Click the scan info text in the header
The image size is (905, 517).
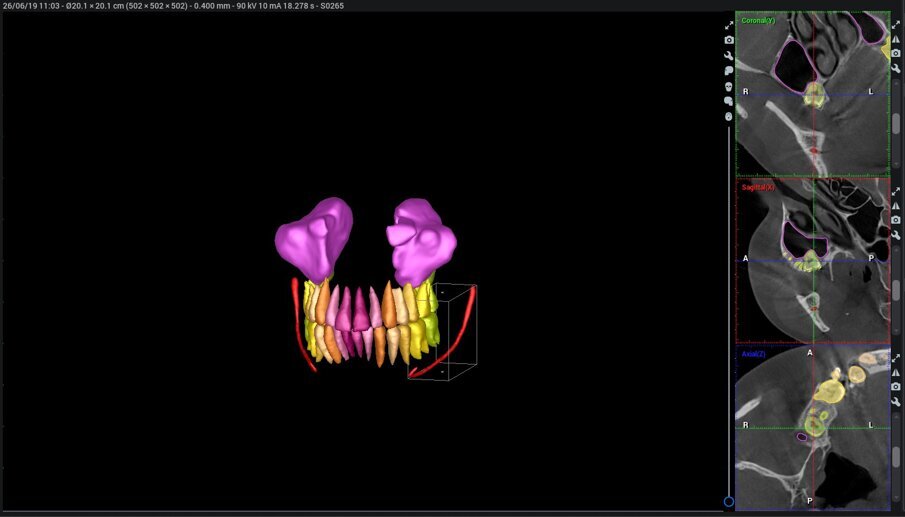[174, 6]
